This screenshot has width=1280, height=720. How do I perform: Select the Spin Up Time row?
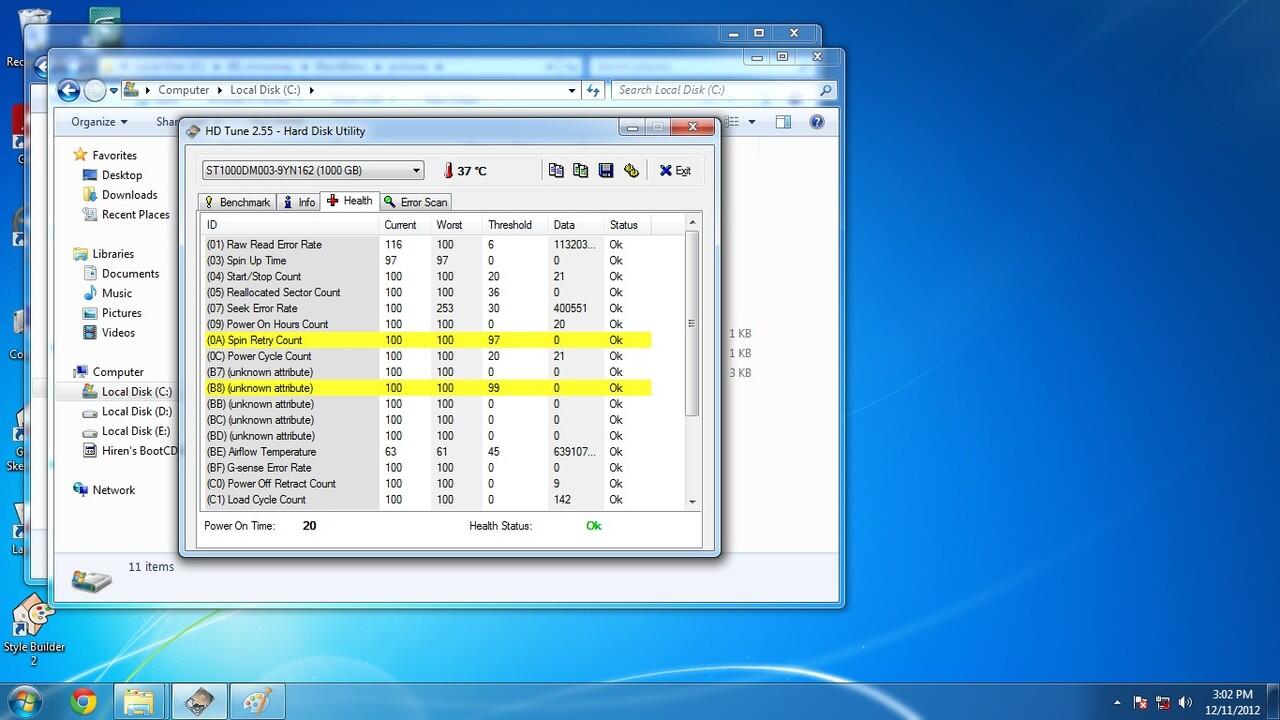tap(427, 260)
